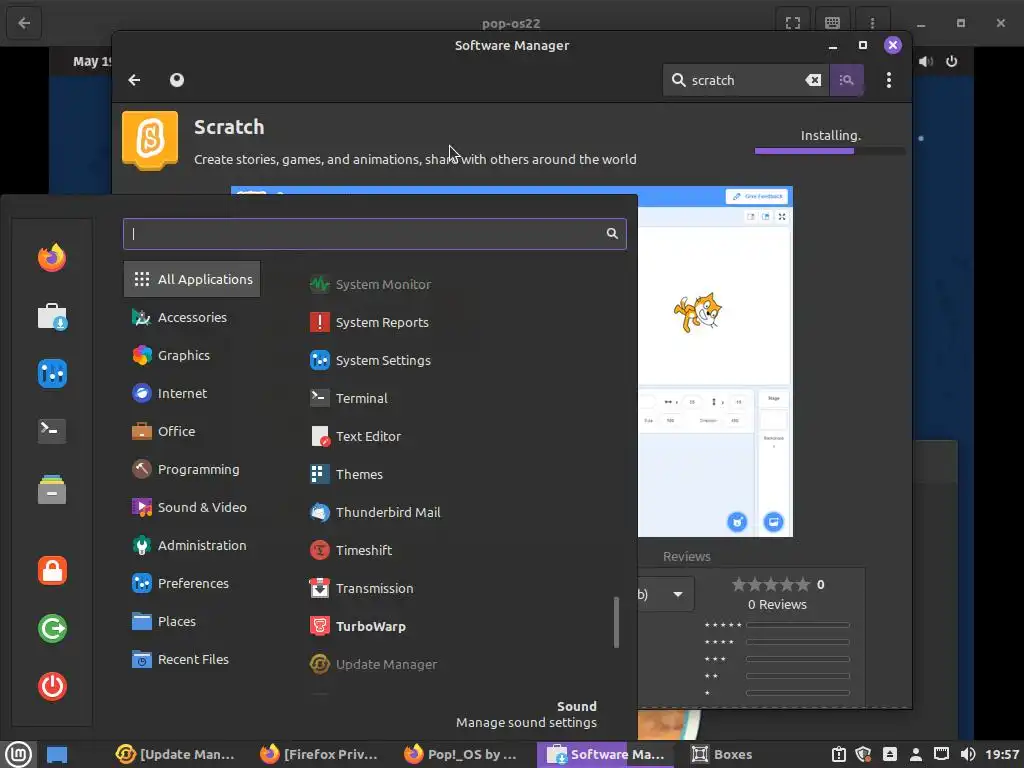Select the Graphics category
The width and height of the screenshot is (1024, 768).
click(192, 355)
